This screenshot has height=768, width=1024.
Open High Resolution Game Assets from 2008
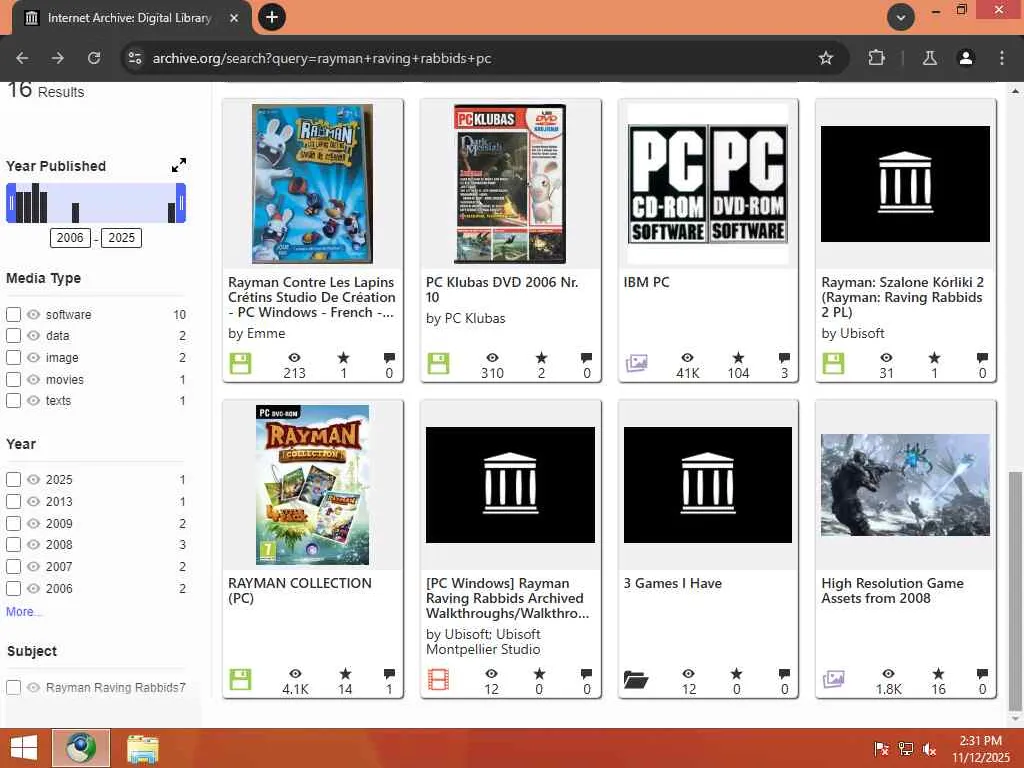point(892,590)
